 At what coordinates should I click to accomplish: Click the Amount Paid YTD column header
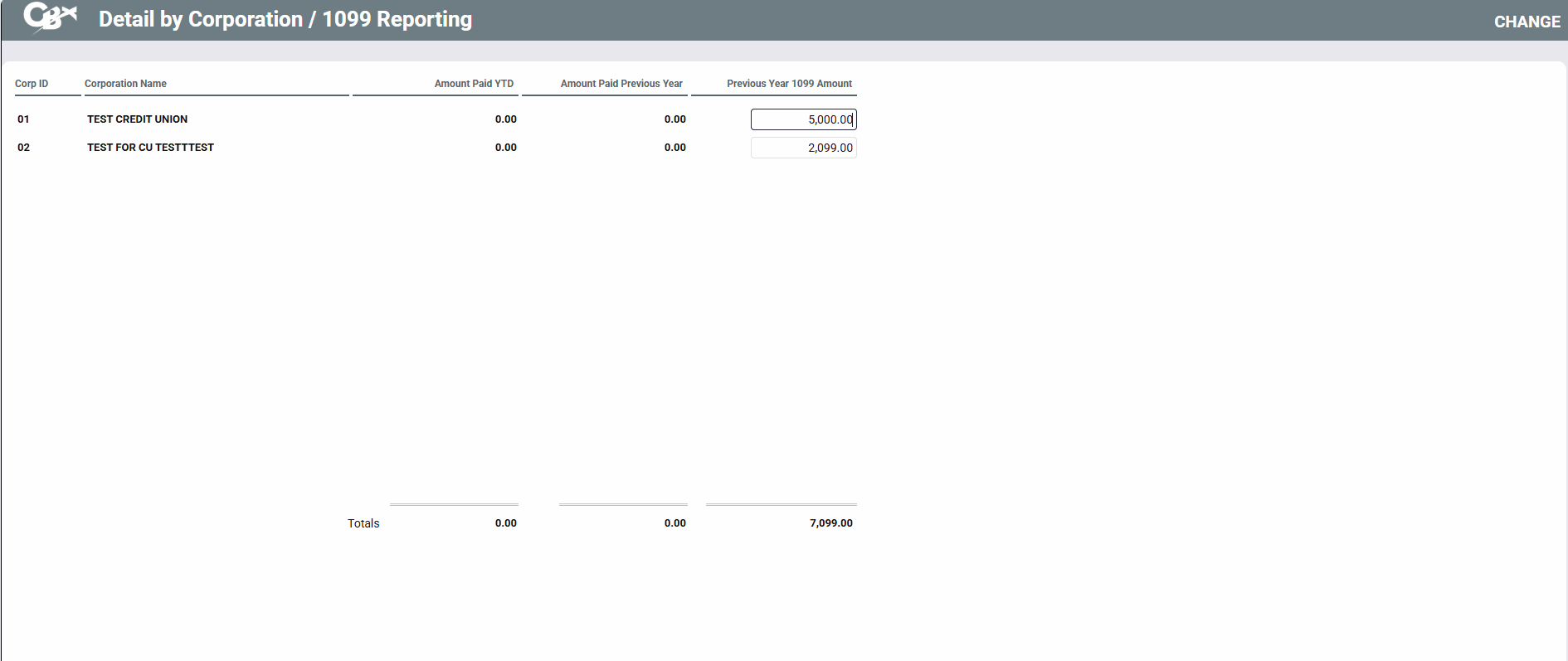pos(474,84)
